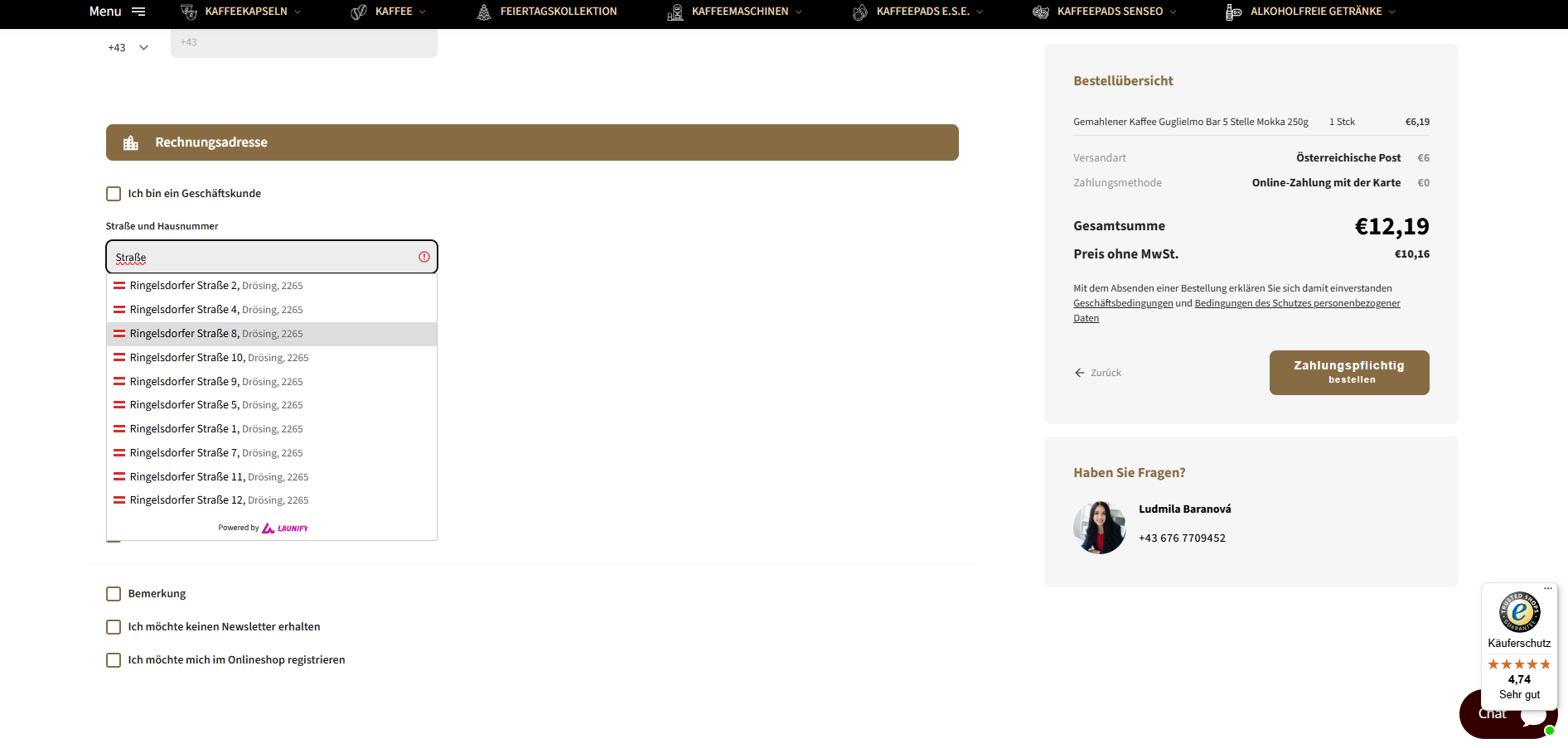Click phone number +43 676 7709452
The image size is (1568, 748).
pyautogui.click(x=1182, y=538)
